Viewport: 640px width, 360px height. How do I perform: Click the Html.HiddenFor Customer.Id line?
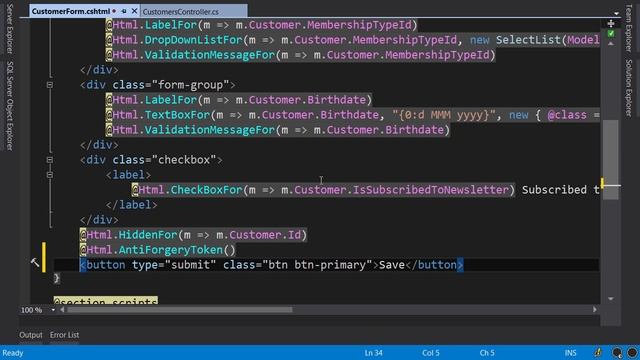(193, 235)
